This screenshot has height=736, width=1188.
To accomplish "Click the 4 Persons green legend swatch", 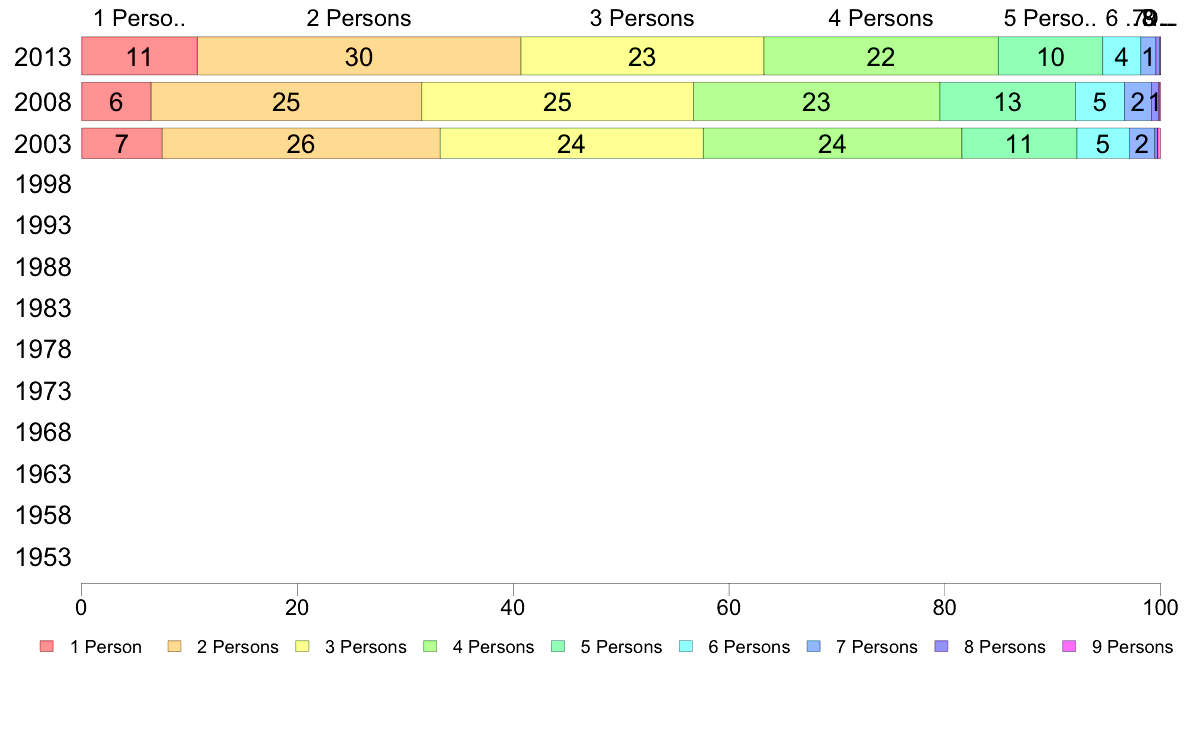I will point(430,647).
